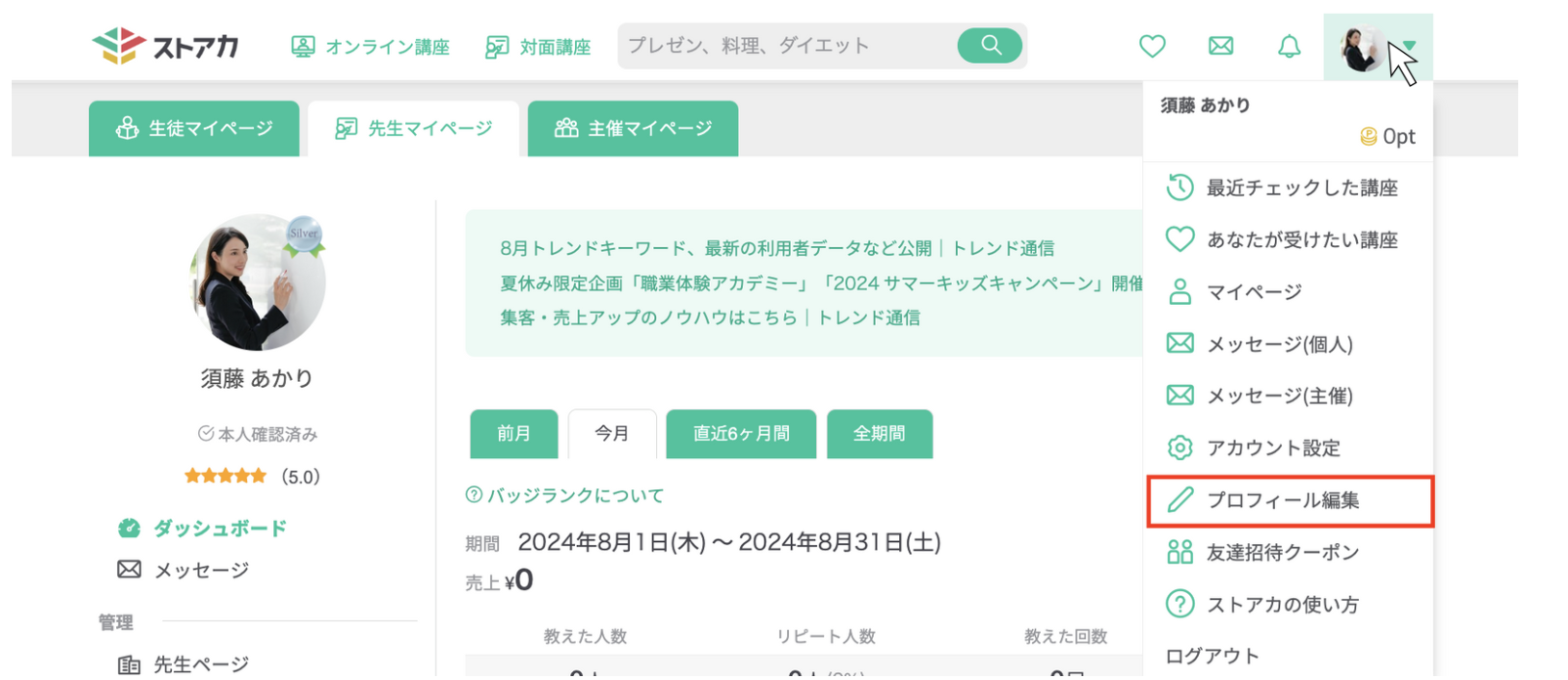
Task: Open the バッジランクについて help link
Action: 564,495
